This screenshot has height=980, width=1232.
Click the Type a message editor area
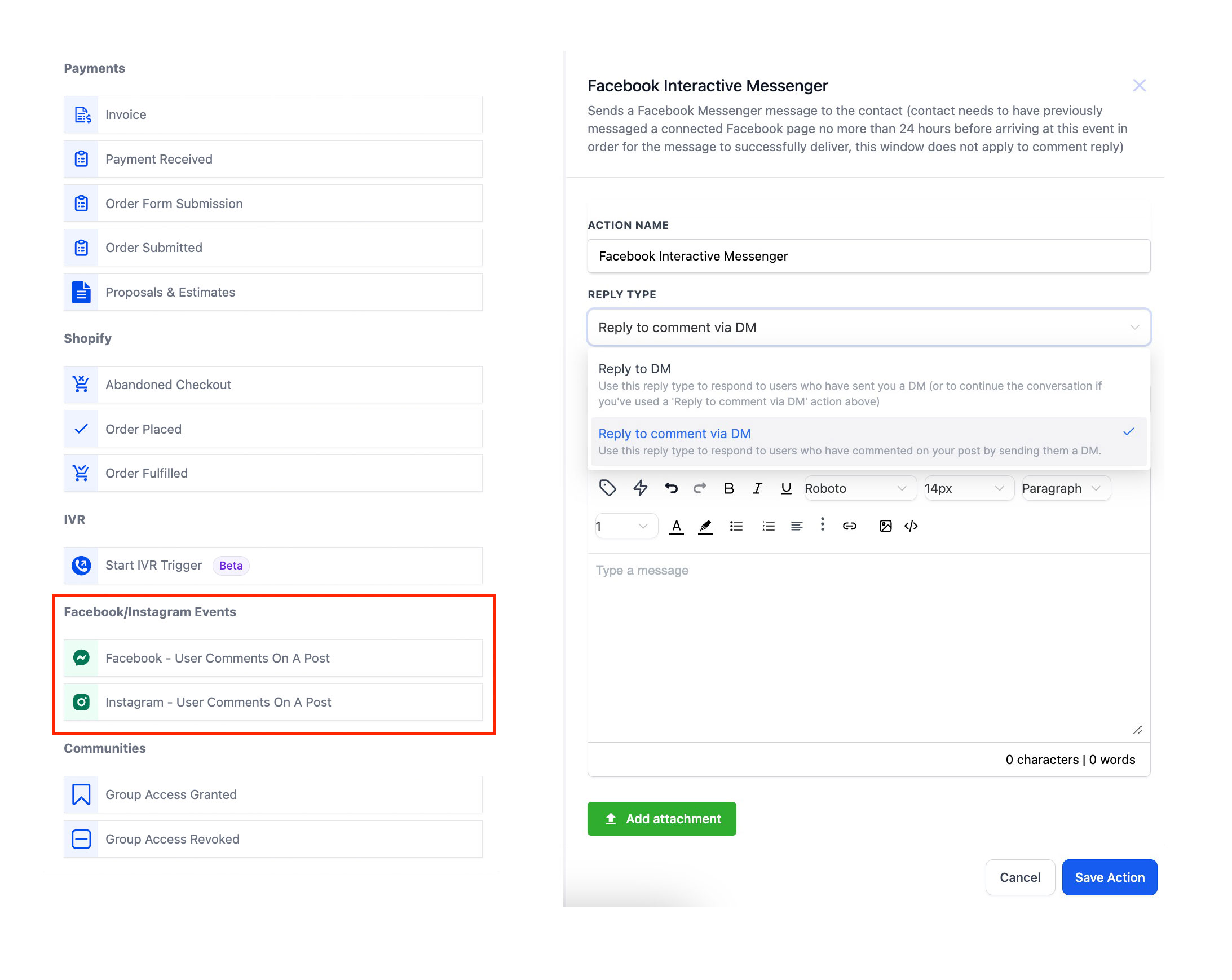click(868, 647)
